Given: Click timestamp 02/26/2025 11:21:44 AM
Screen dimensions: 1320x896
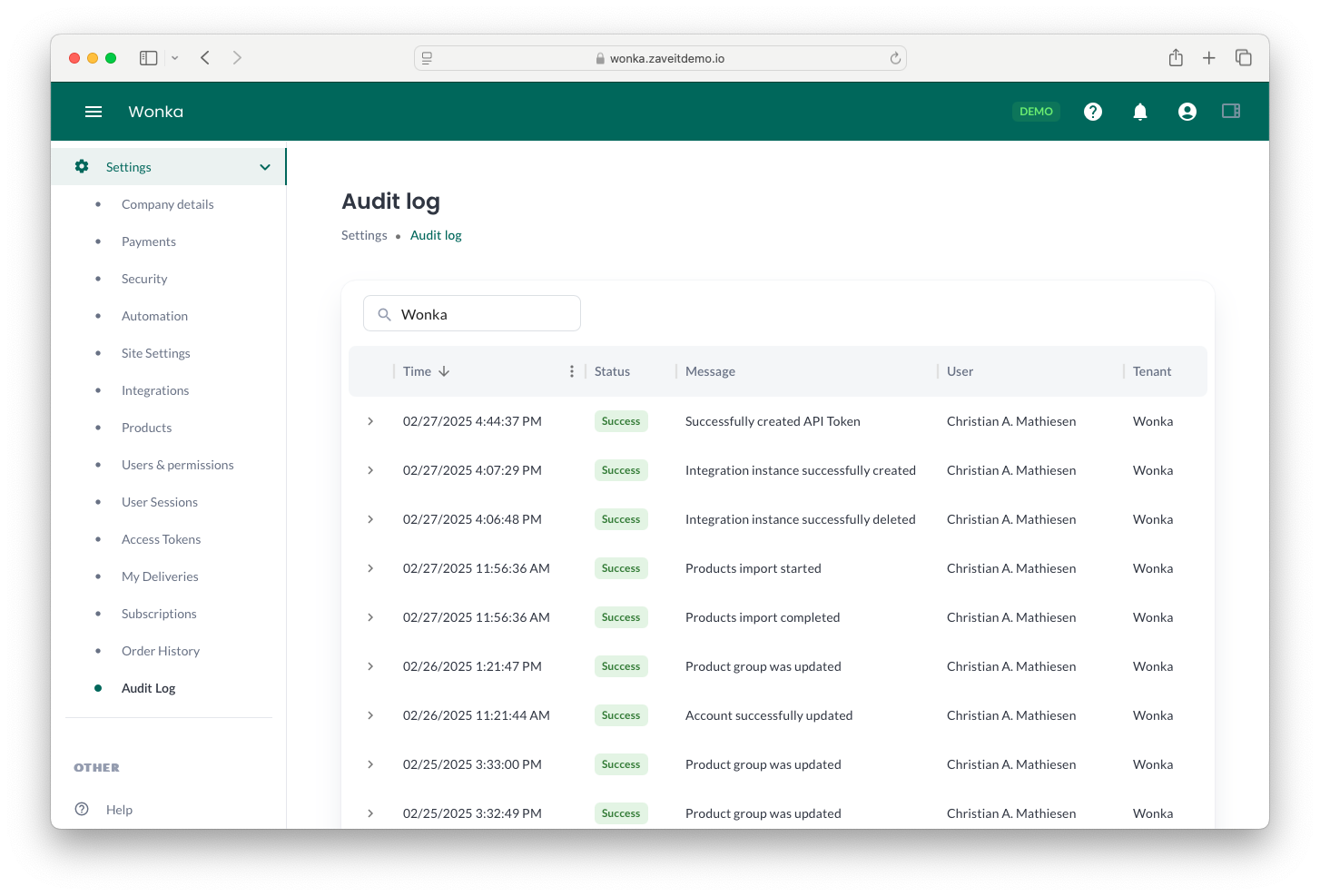Looking at the screenshot, I should point(477,715).
